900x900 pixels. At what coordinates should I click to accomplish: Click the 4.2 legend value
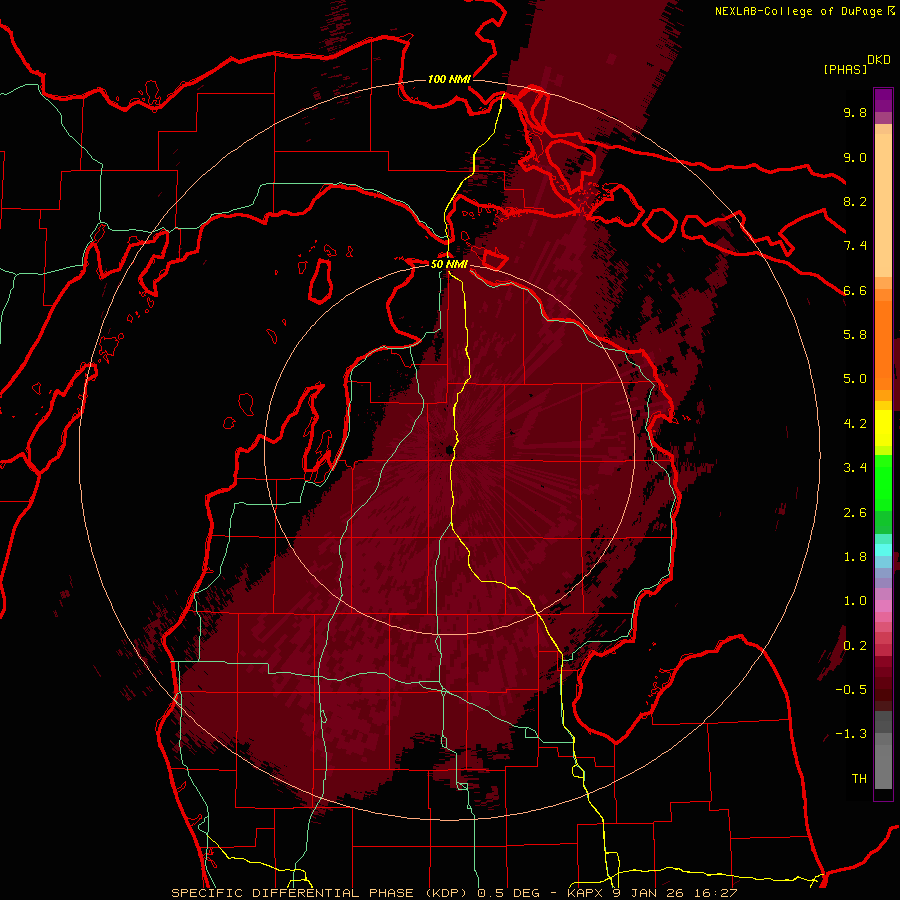click(x=855, y=424)
